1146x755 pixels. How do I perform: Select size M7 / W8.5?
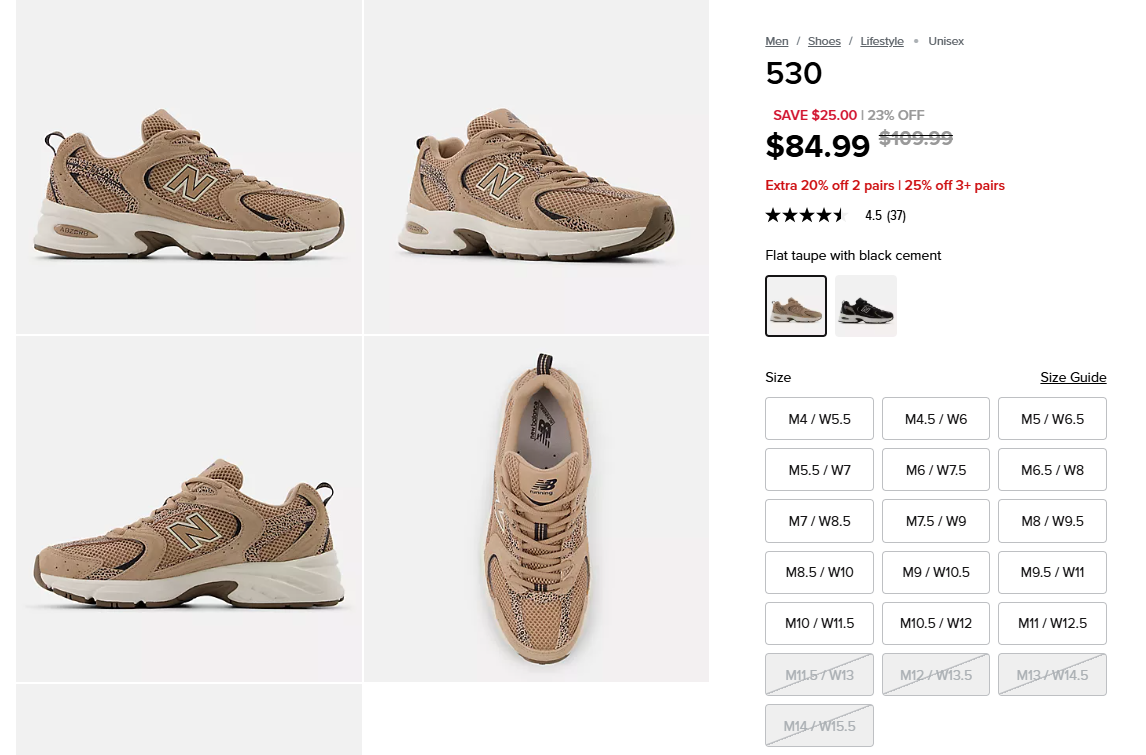coord(819,521)
